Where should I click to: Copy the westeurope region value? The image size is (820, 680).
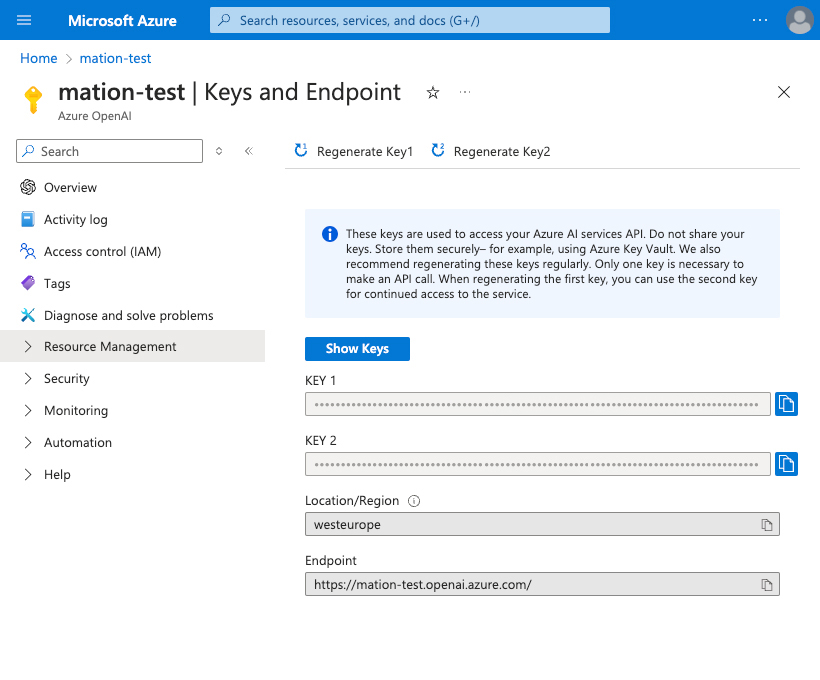point(767,525)
